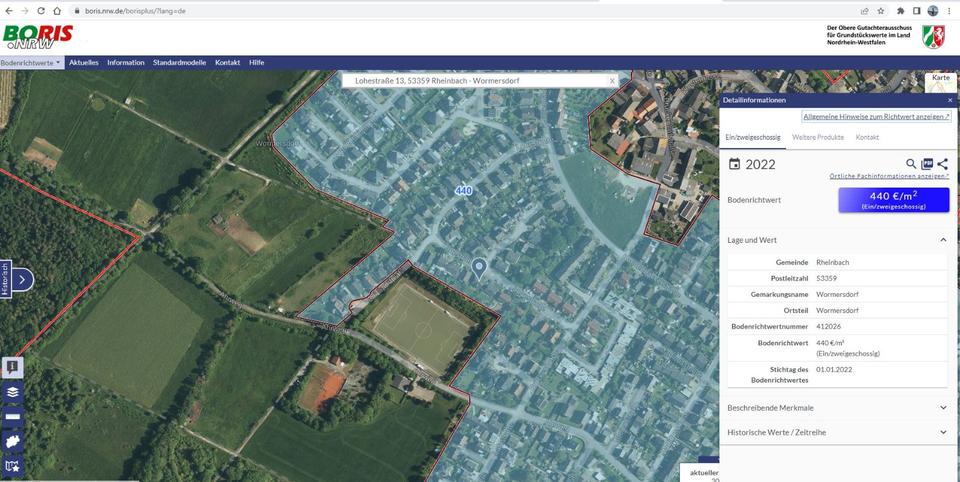The height and width of the screenshot is (482, 960).
Task: Click the map with star icon
Action: tap(13, 466)
